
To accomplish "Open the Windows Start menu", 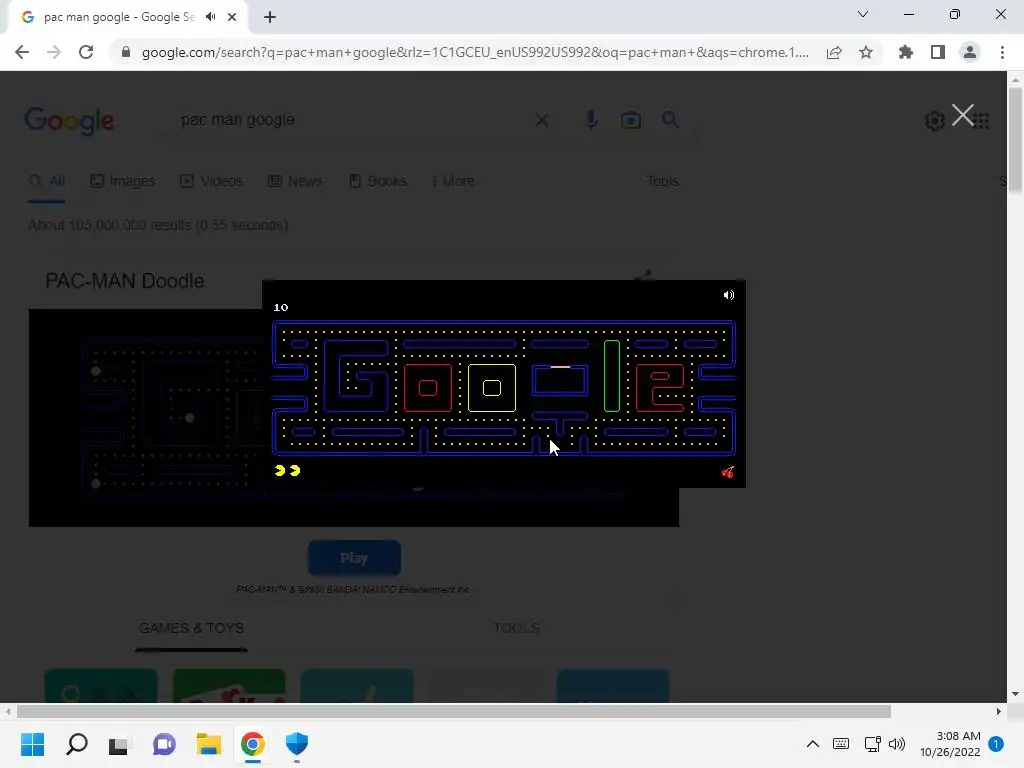I will 33,744.
